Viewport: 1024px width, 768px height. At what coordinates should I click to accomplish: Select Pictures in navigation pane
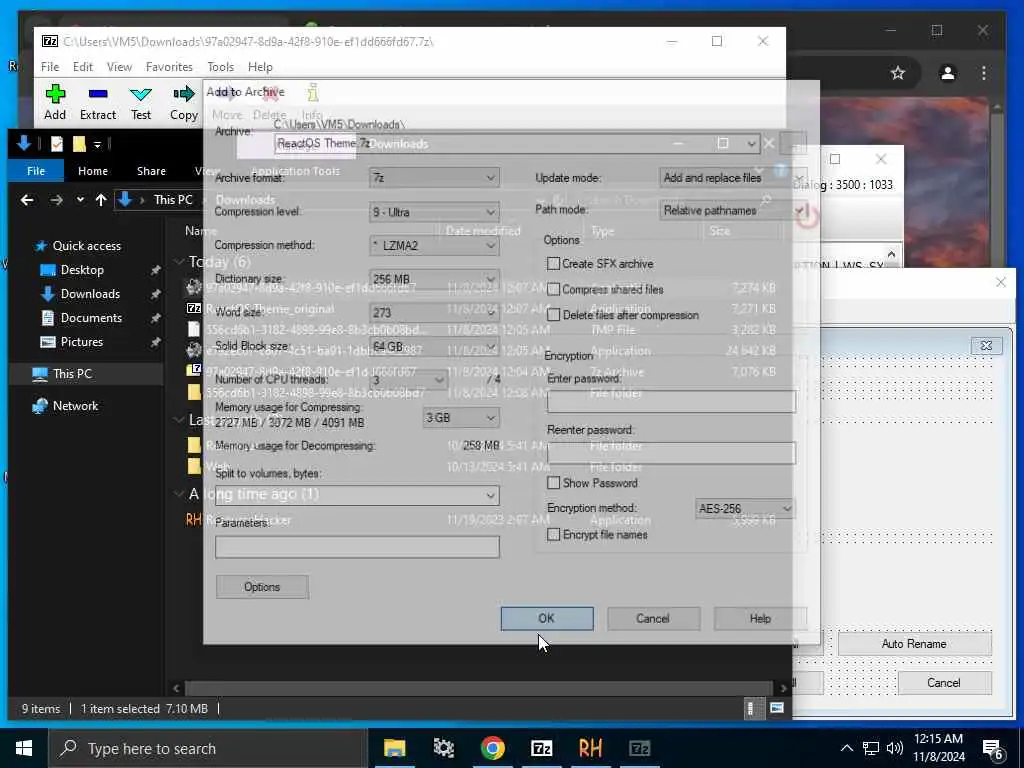81,342
